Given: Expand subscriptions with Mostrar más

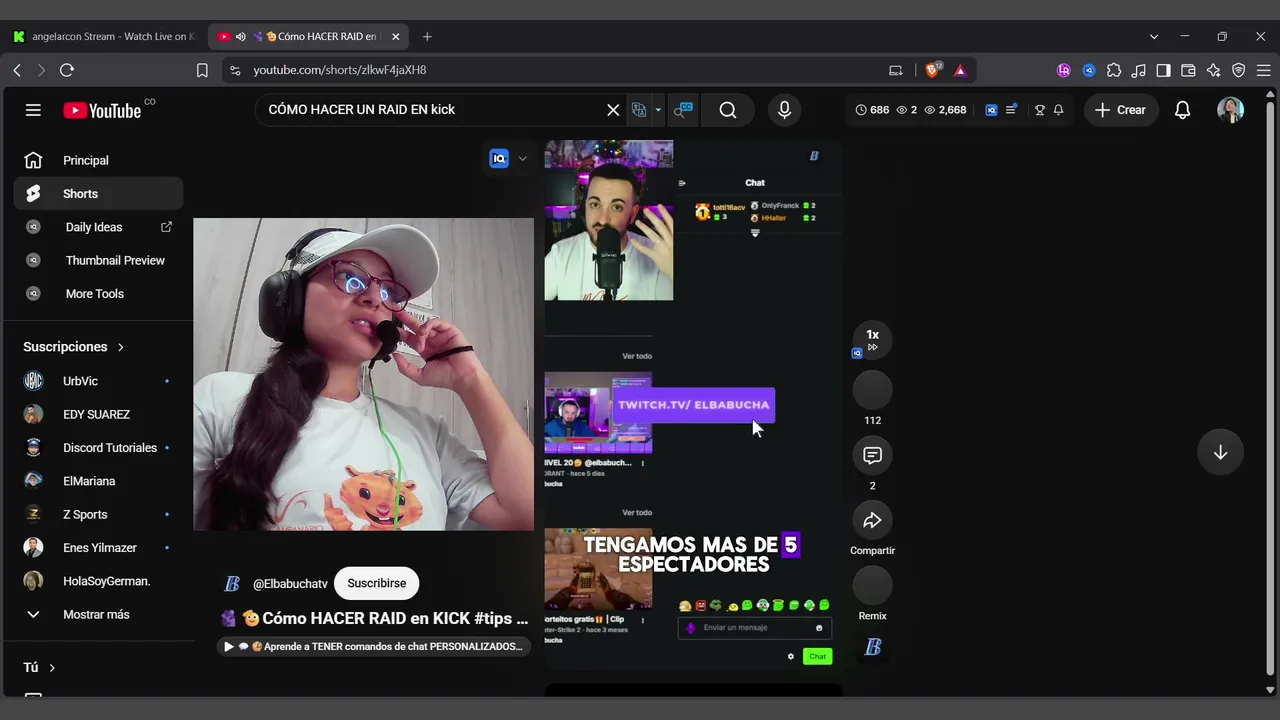Looking at the screenshot, I should click(98, 615).
